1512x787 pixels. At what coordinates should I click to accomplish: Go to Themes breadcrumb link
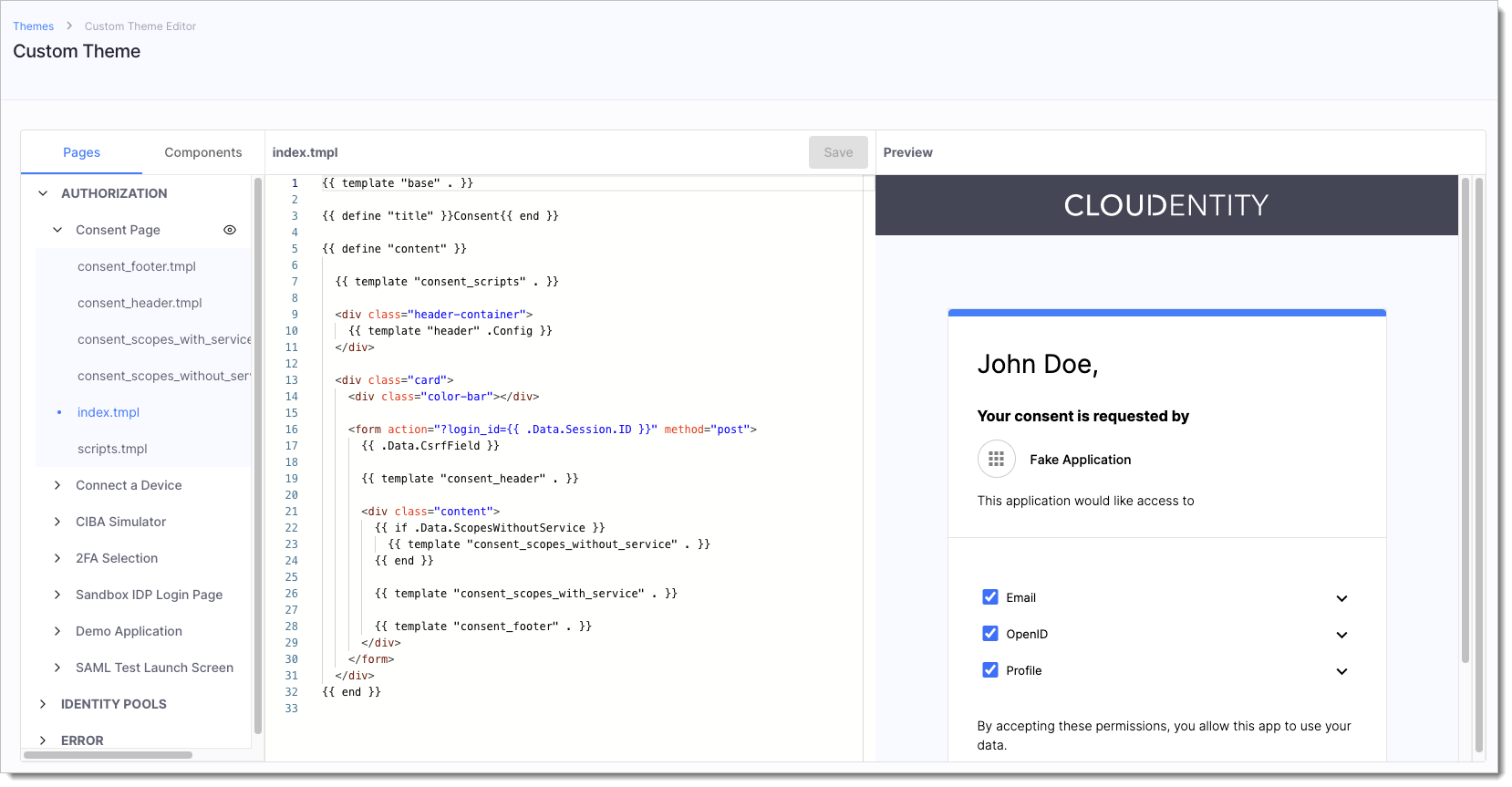pyautogui.click(x=33, y=26)
